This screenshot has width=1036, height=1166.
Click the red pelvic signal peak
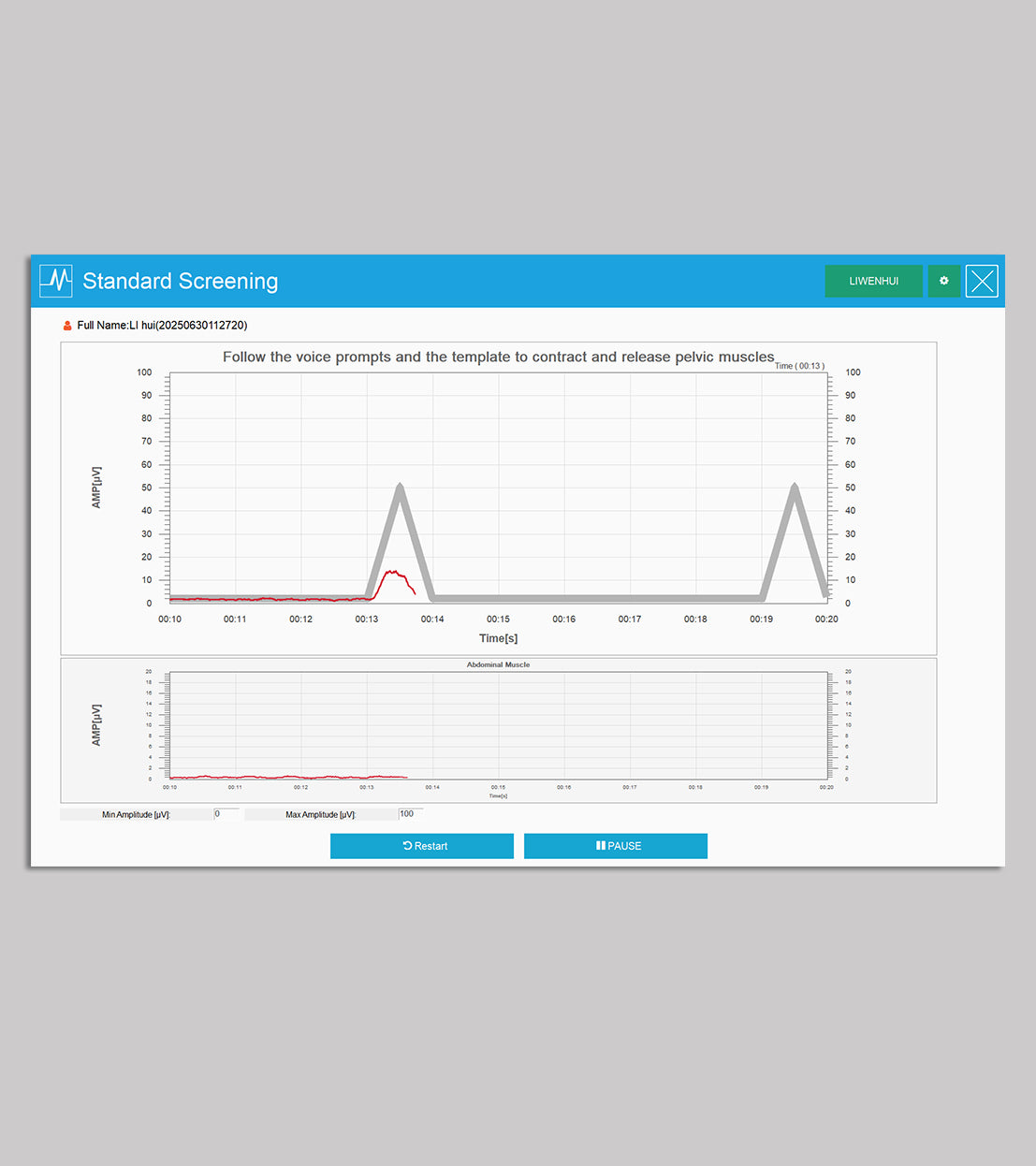(x=394, y=573)
